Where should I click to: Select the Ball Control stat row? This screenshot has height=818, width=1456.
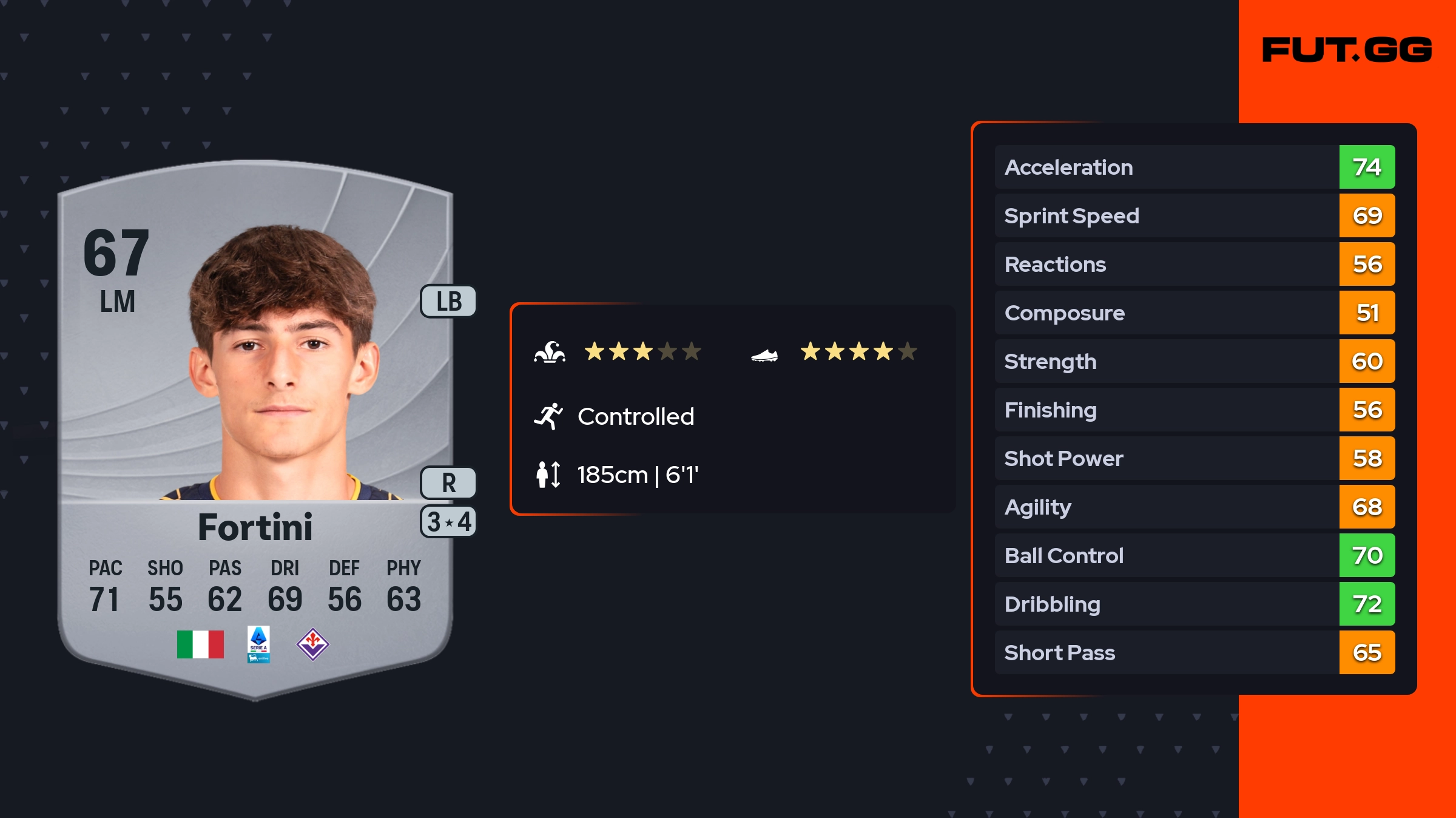coord(1166,555)
